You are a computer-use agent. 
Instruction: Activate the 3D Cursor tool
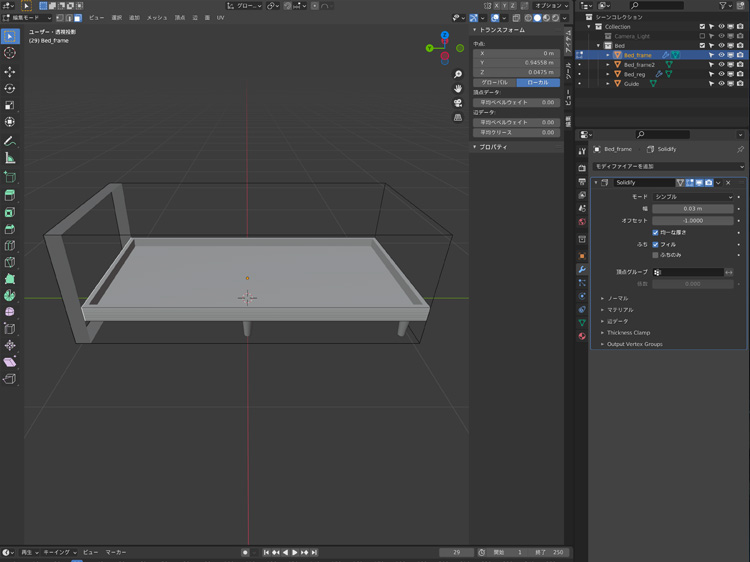pyautogui.click(x=10, y=53)
